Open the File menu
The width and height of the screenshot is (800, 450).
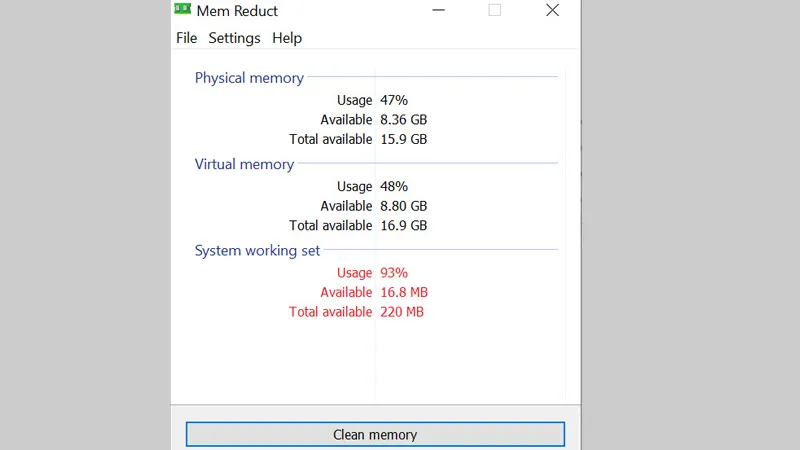pos(186,38)
